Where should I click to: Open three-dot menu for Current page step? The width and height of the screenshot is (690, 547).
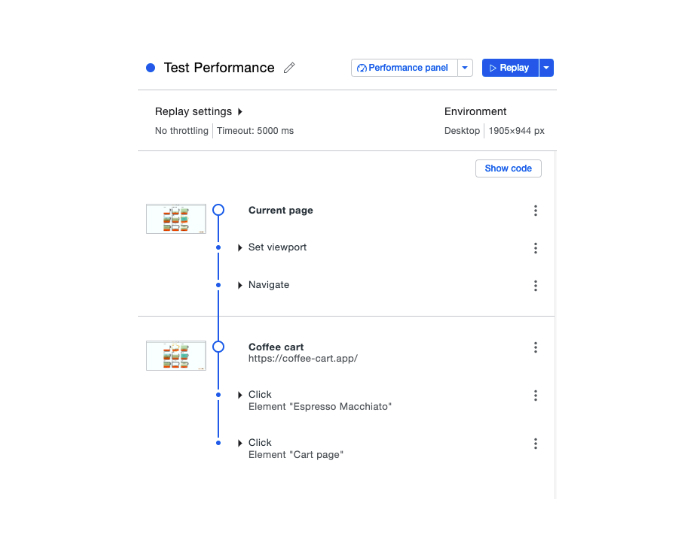coord(536,211)
